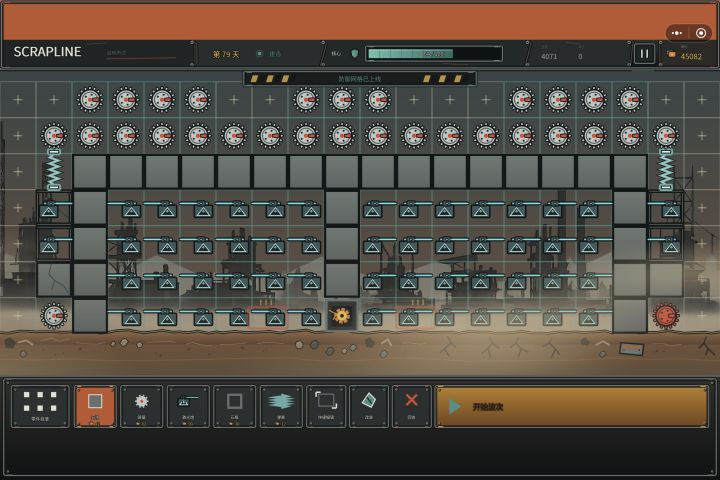Toggle the round indicator beside day 79
Image resolution: width=720 pixels, height=480 pixels.
click(x=259, y=54)
